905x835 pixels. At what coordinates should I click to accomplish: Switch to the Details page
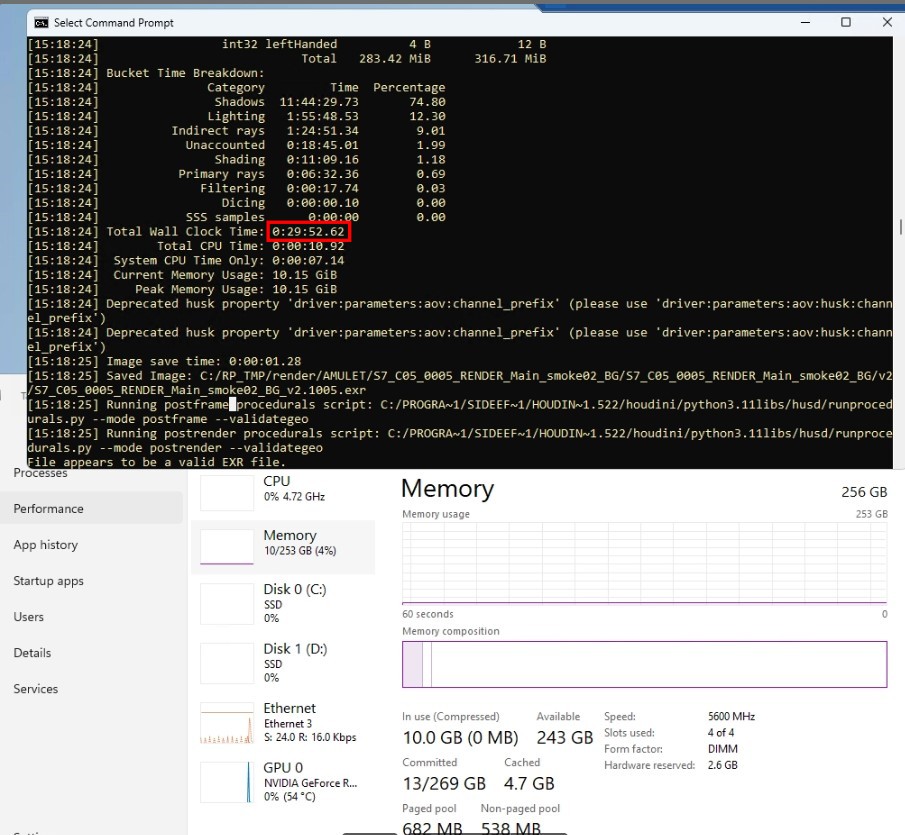(32, 653)
